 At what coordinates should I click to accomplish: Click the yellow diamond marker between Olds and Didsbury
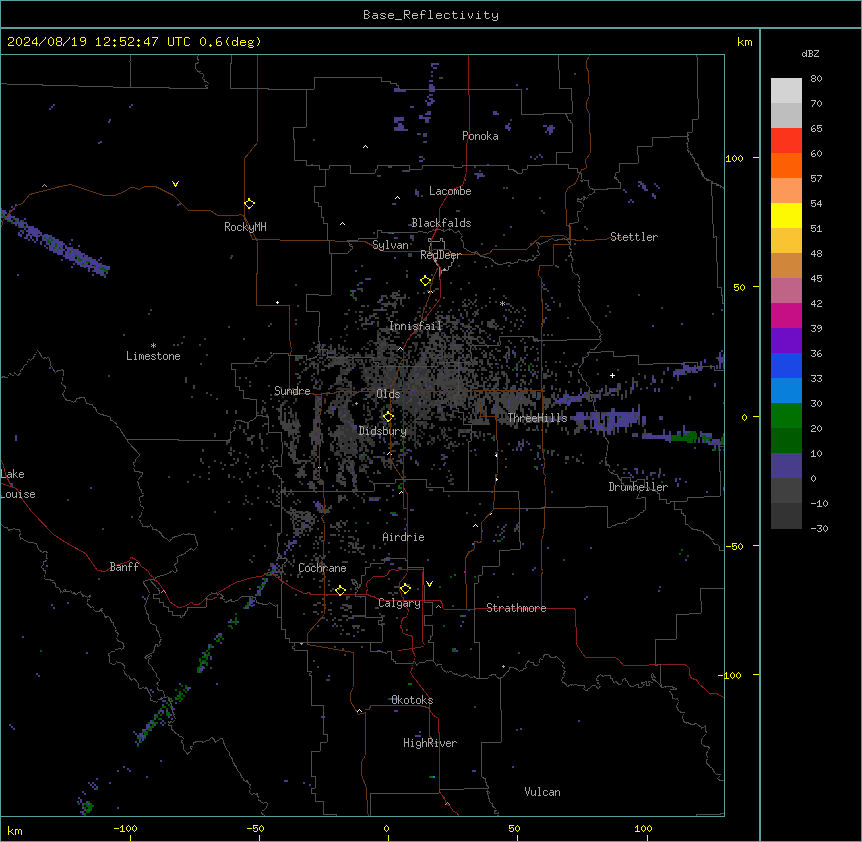[x=388, y=417]
